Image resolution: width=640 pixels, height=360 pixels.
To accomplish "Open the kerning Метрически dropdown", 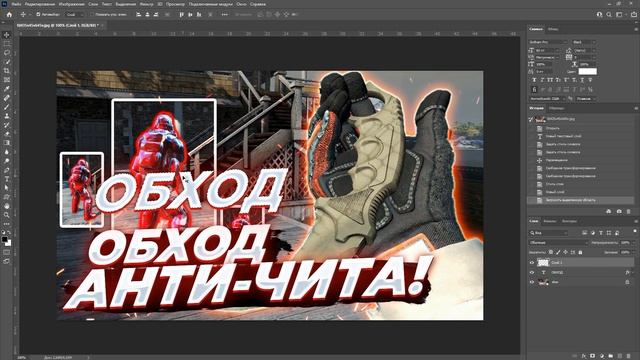I will pos(547,58).
